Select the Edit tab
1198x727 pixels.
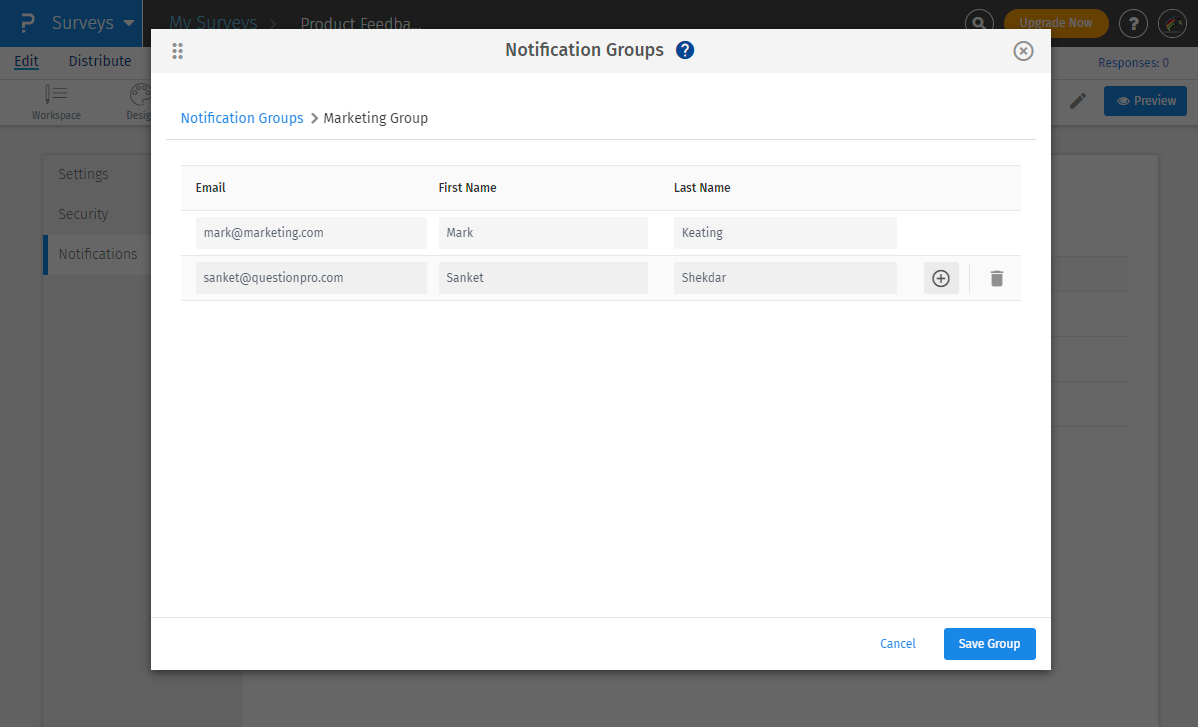(x=26, y=61)
